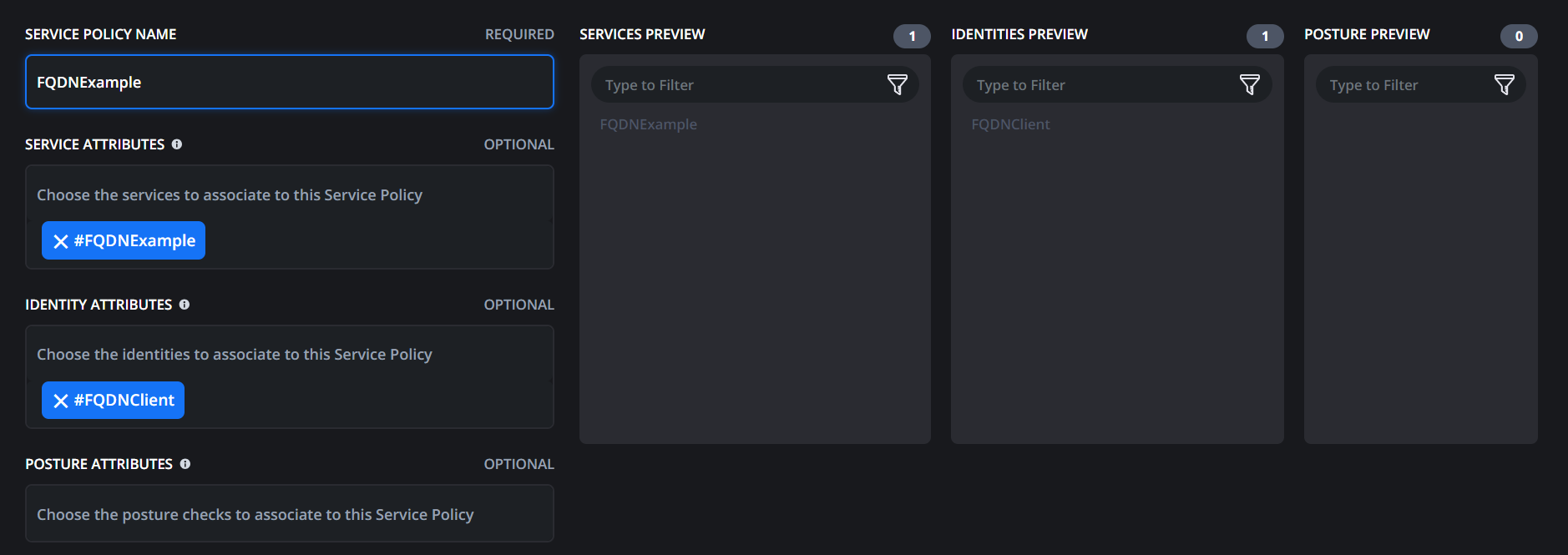Click the #FQDNExample tag label
Image resolution: width=1568 pixels, height=555 pixels.
pyautogui.click(x=134, y=240)
